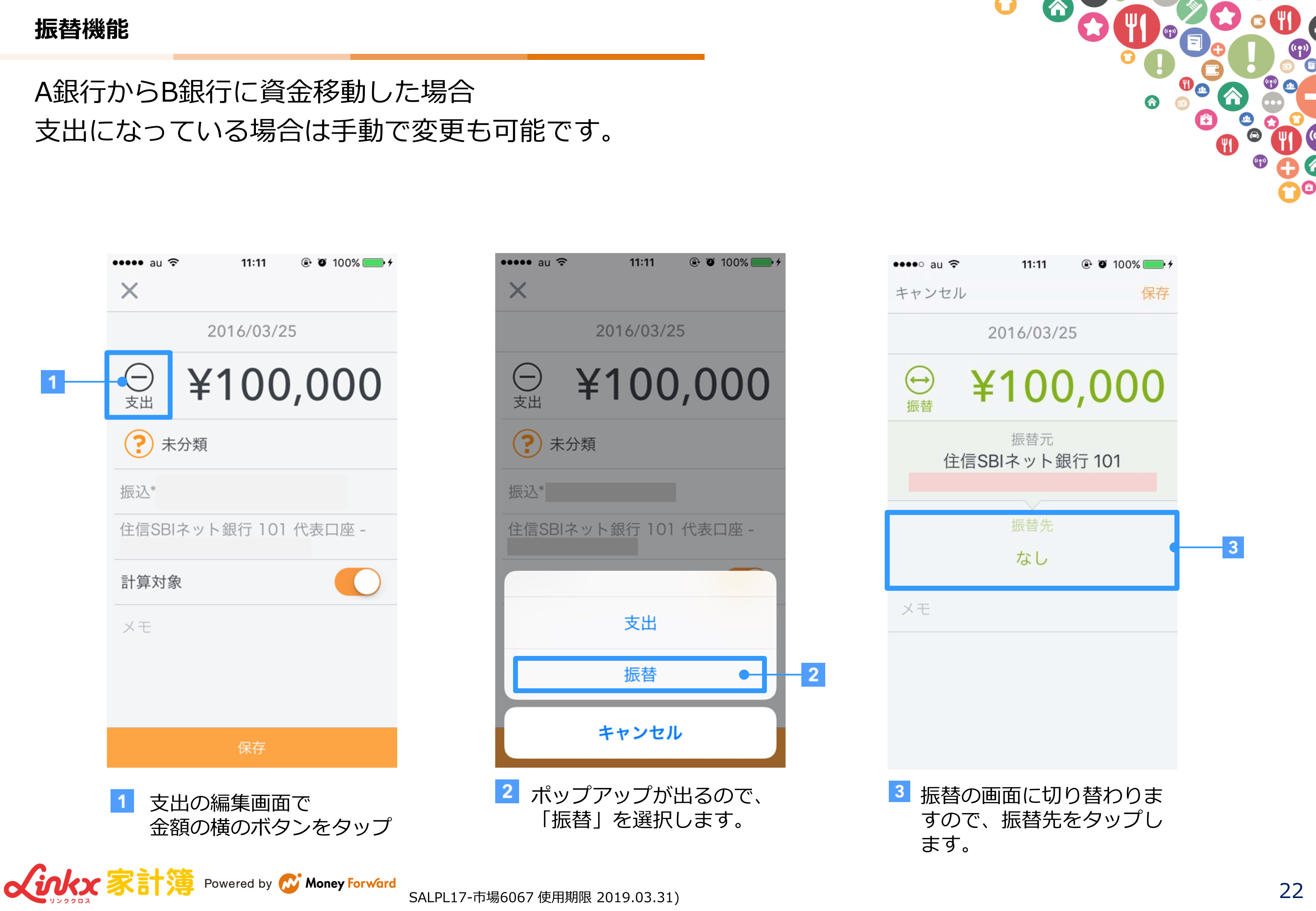1316x911 pixels.
Task: Tap the blue キャンセル button in the popup
Action: tap(640, 732)
